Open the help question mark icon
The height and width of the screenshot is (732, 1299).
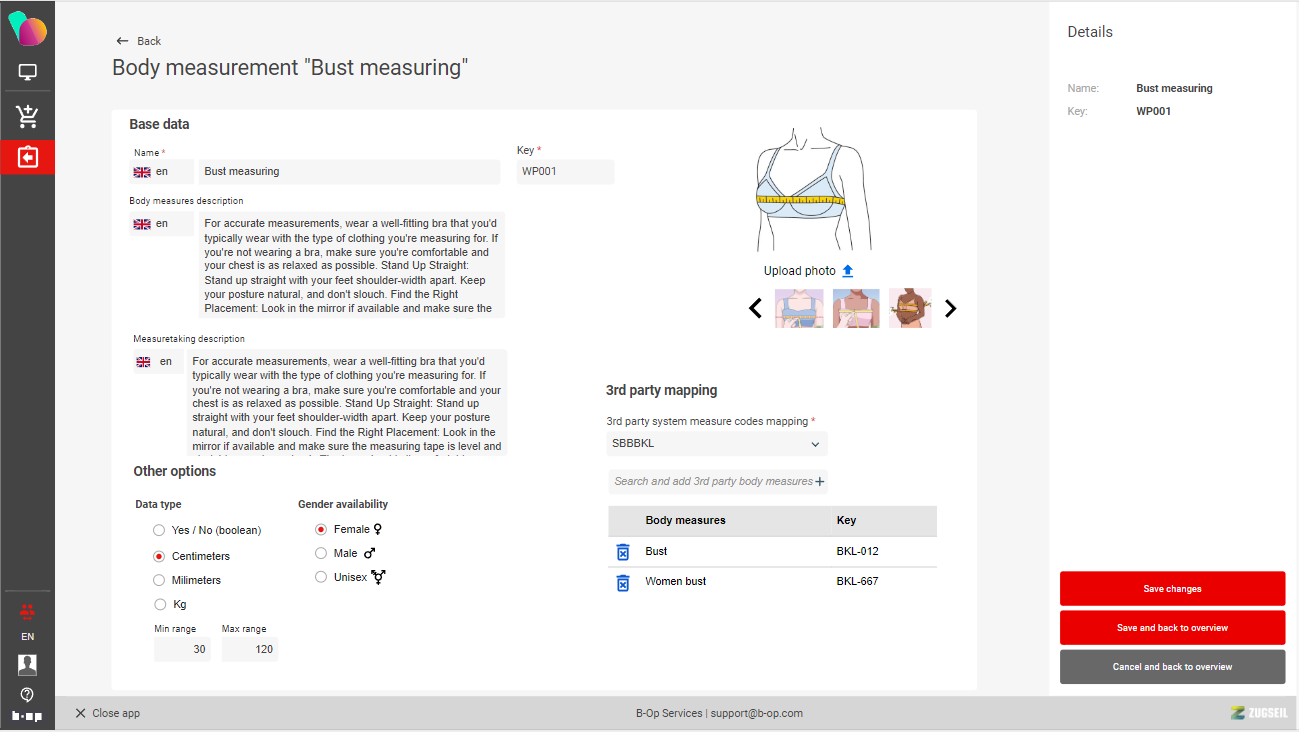[27, 694]
